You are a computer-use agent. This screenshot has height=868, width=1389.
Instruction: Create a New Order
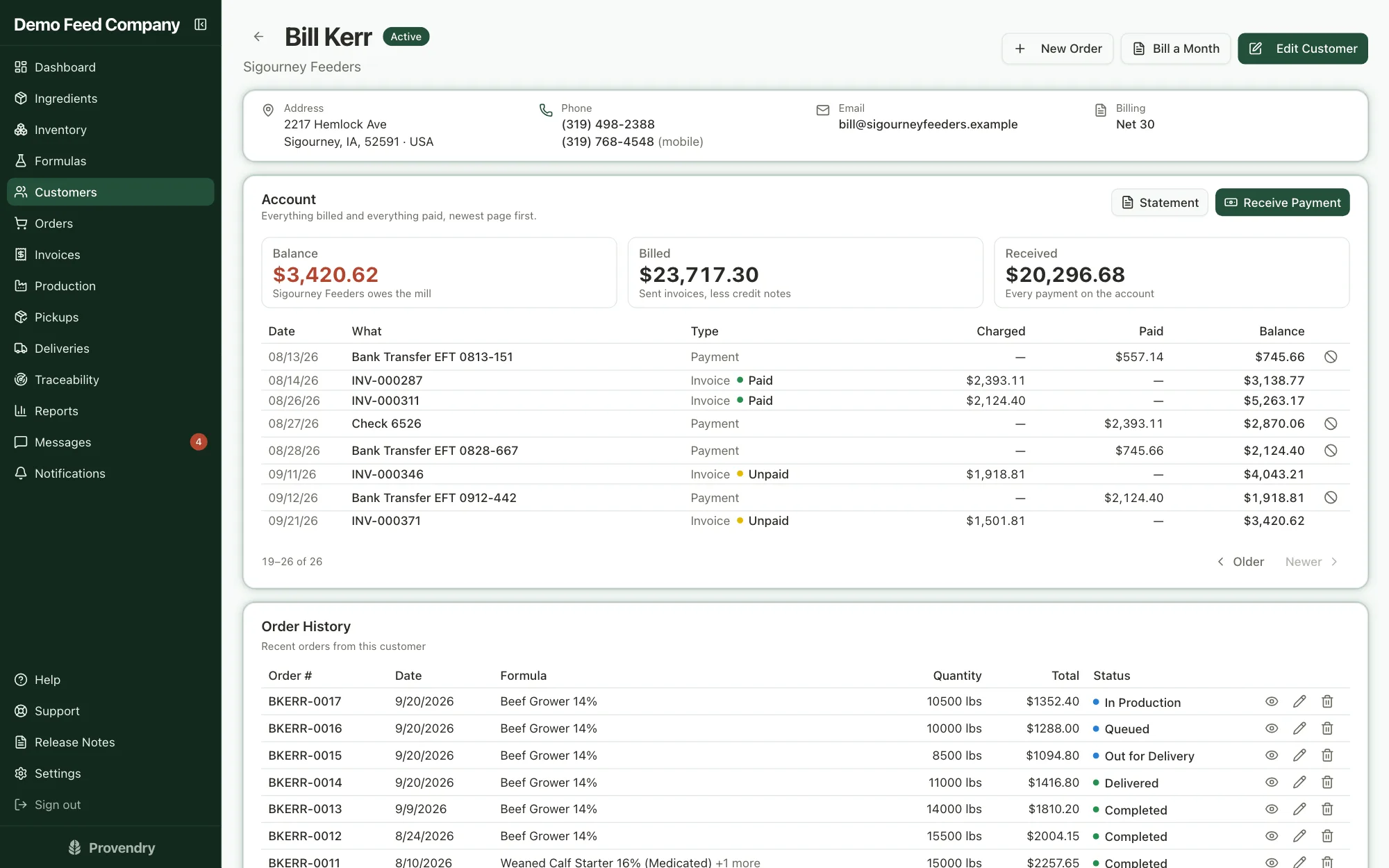coord(1057,49)
